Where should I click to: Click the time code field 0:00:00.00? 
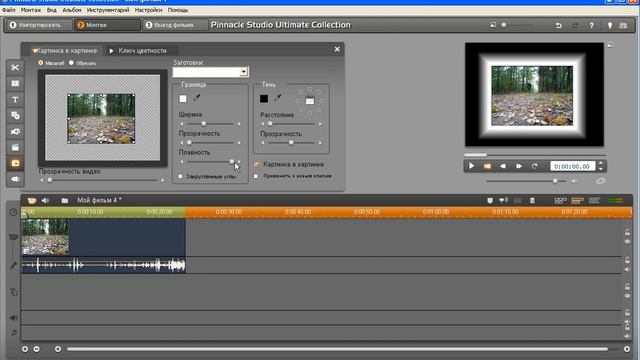click(572, 166)
